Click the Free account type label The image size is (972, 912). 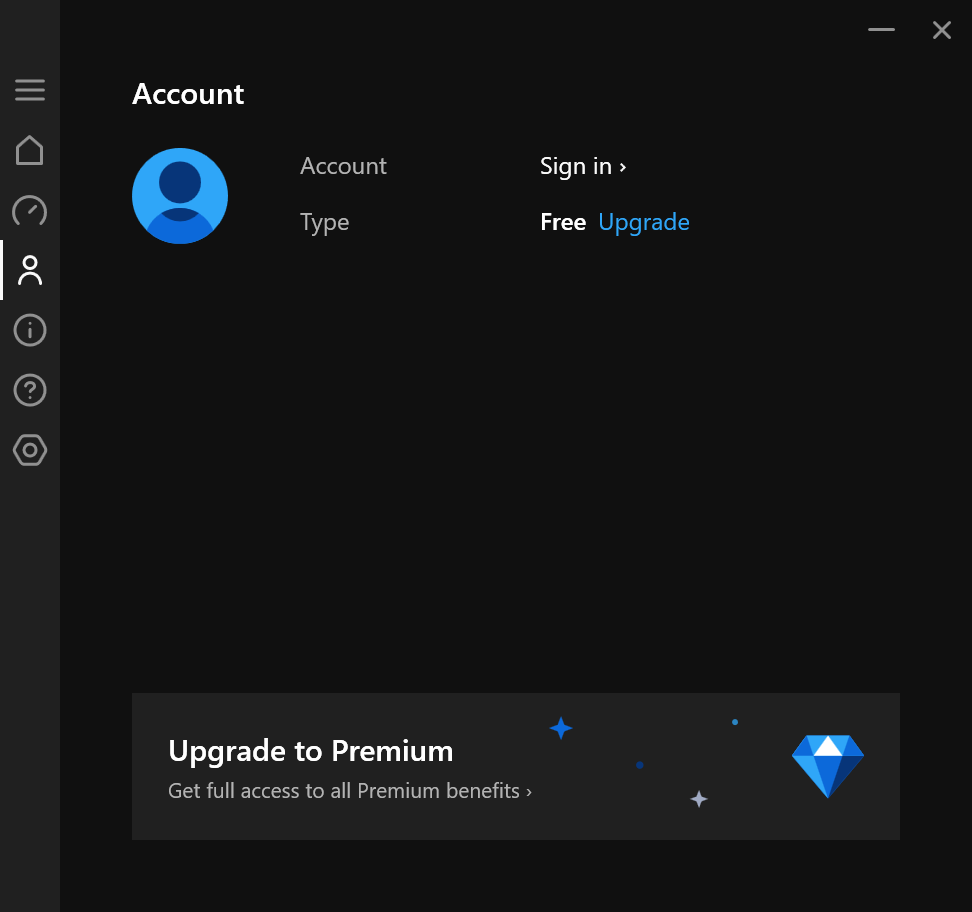click(x=563, y=222)
